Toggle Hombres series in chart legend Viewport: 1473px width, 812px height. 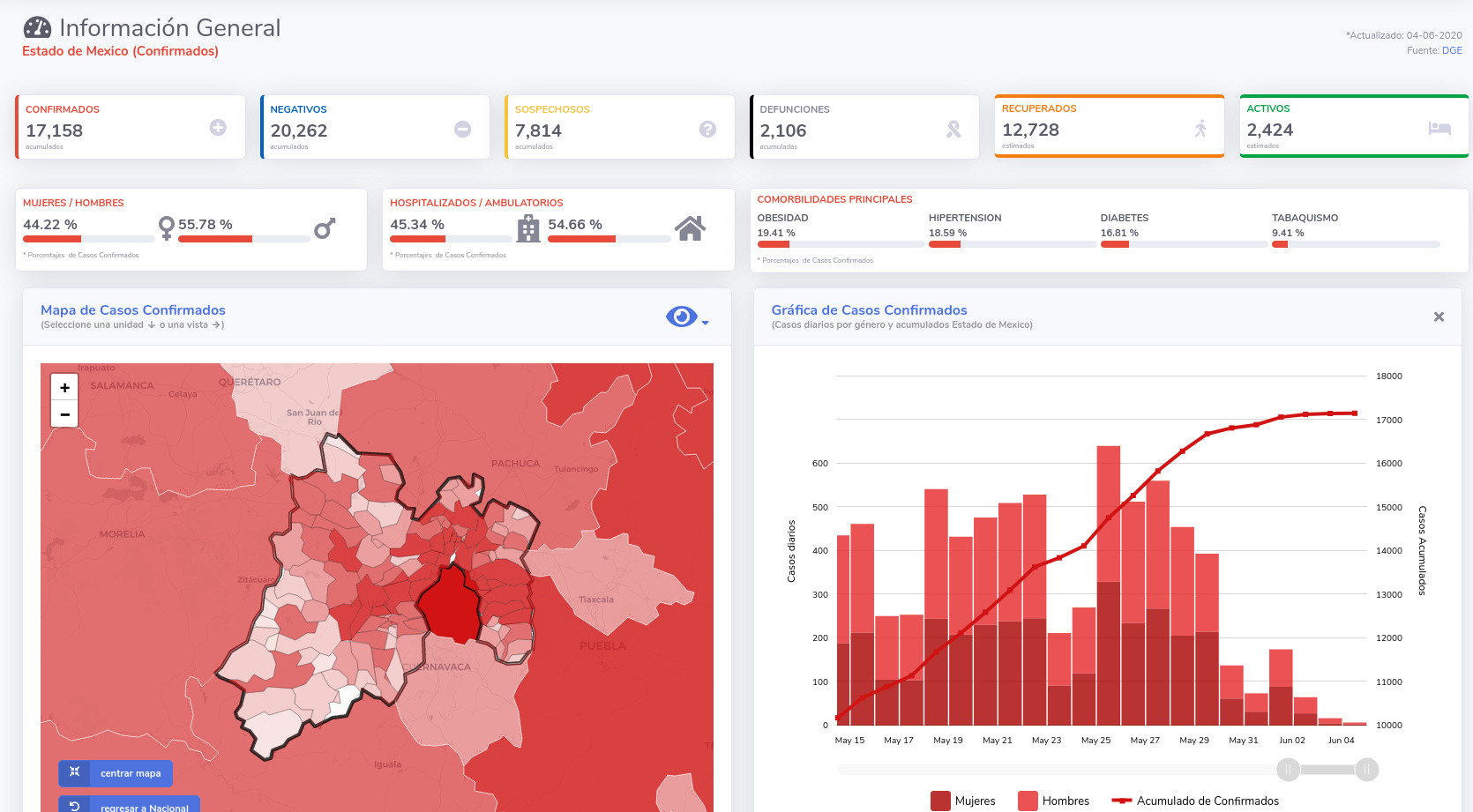(1053, 801)
